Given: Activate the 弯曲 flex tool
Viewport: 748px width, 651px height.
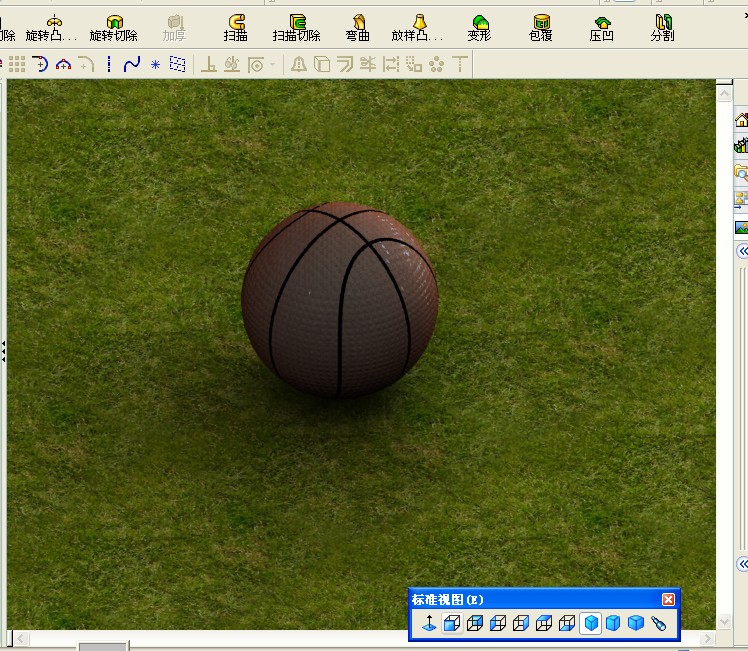Looking at the screenshot, I should point(358,28).
